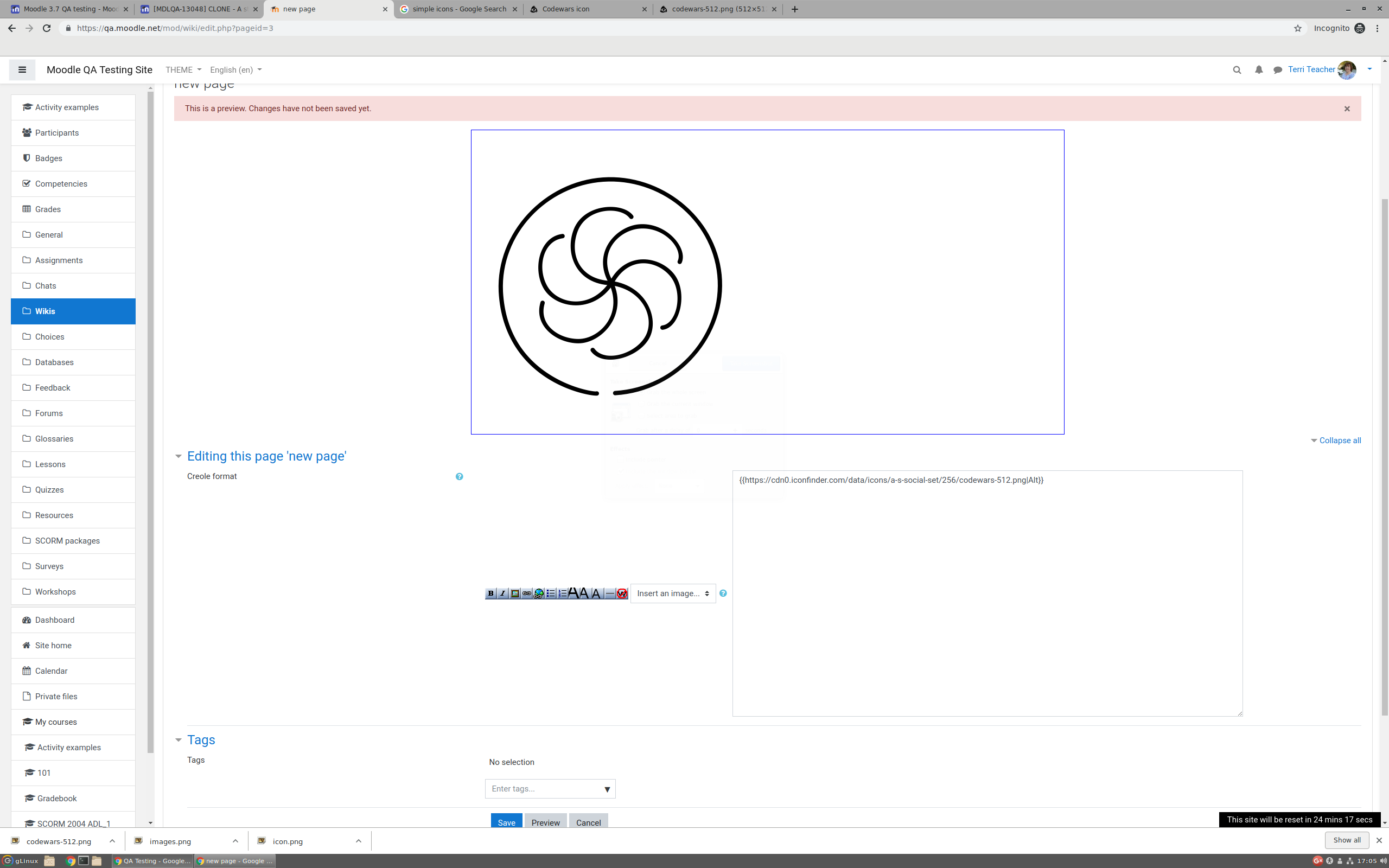Image resolution: width=1389 pixels, height=868 pixels.
Task: Open gLinux menu in the taskbar
Action: coord(21,860)
